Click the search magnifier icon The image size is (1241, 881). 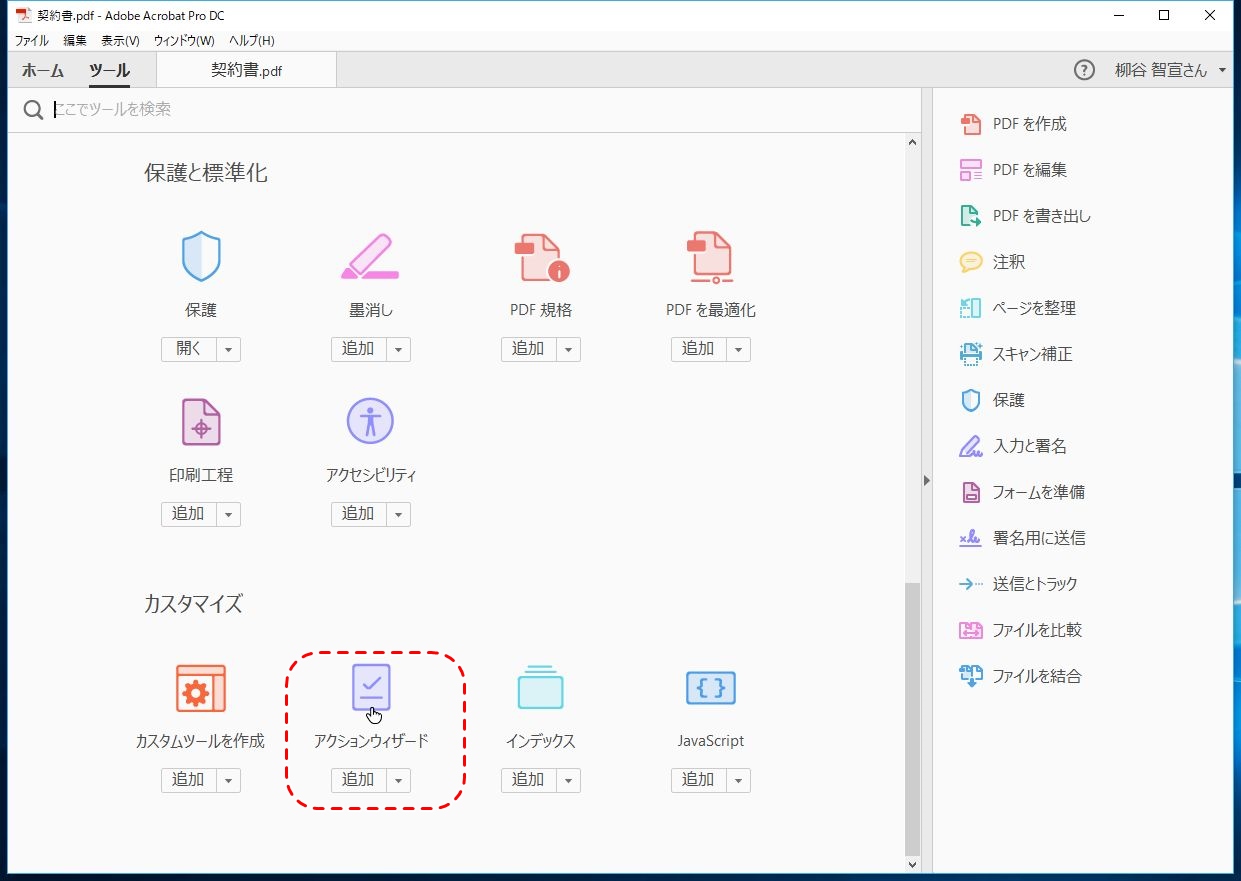pos(33,109)
